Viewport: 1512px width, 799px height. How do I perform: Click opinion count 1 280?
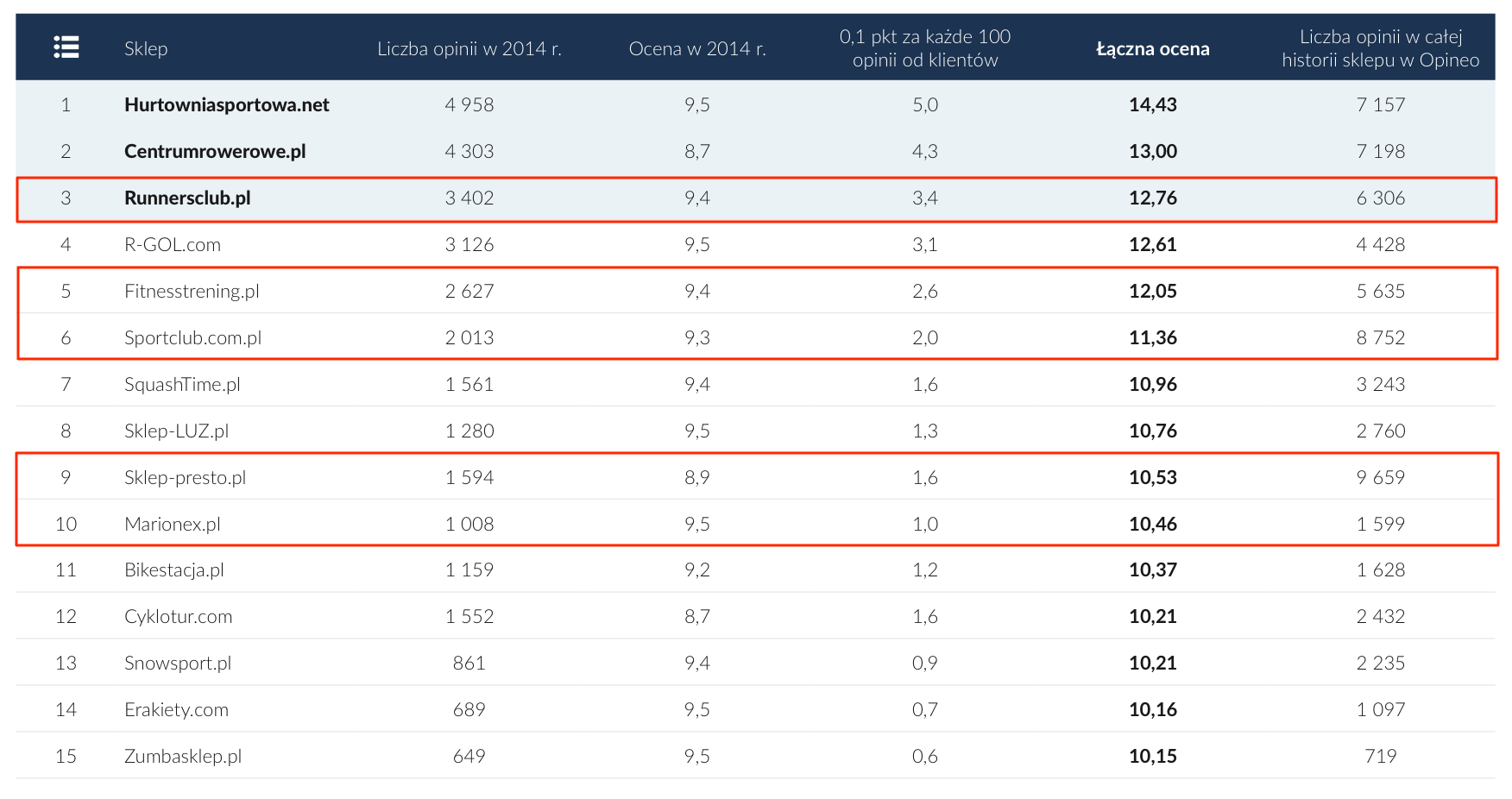(469, 431)
